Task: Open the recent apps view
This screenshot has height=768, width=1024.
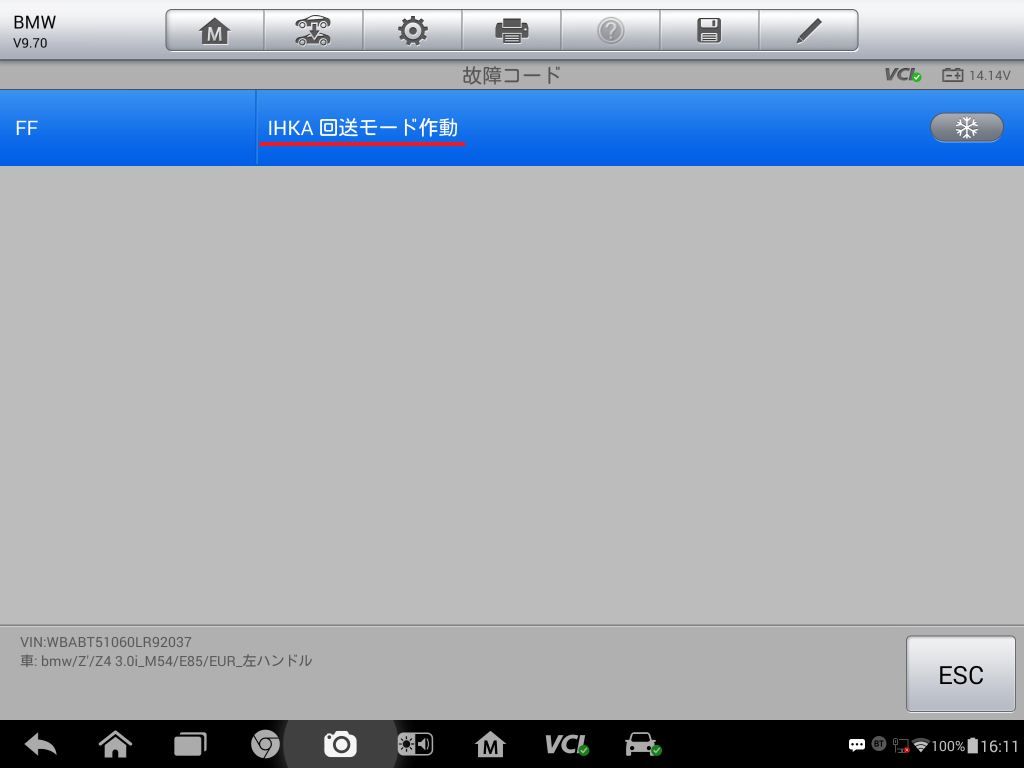Action: pyautogui.click(x=190, y=744)
